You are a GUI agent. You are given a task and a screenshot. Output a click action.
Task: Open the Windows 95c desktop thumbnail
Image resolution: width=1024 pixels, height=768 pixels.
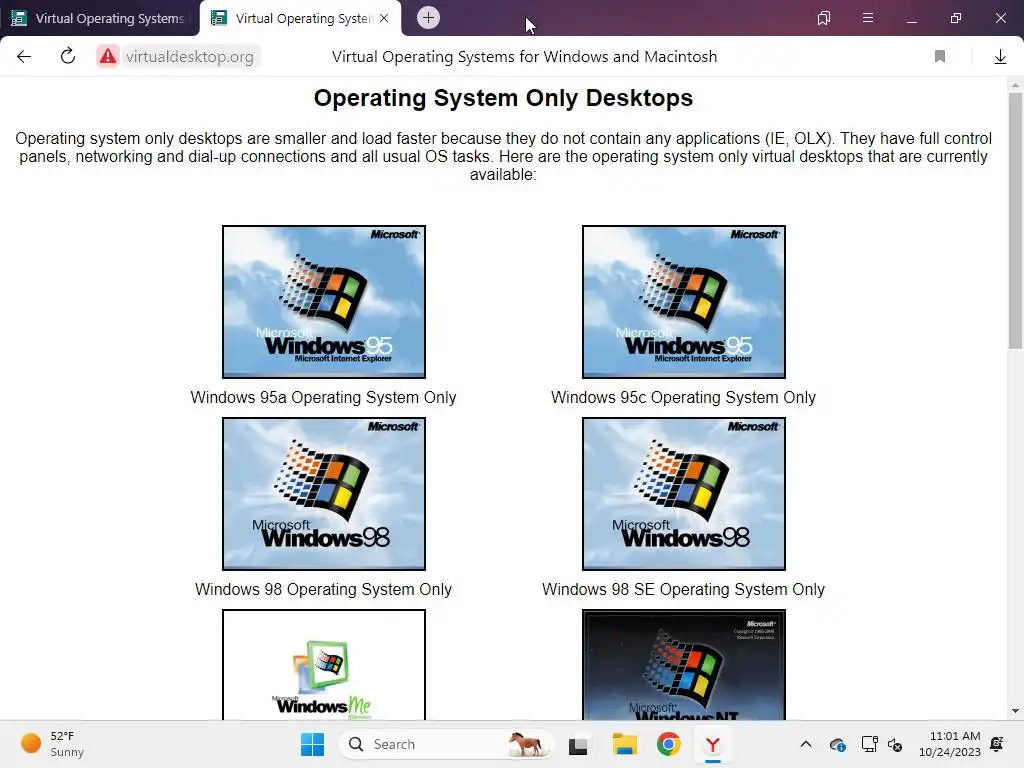(x=684, y=302)
